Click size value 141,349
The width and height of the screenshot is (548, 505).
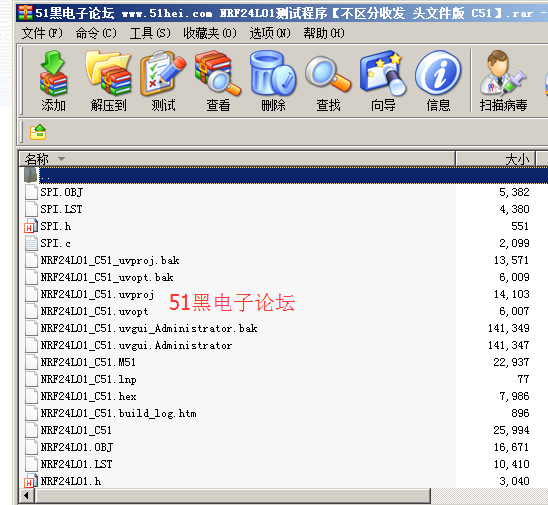coord(509,328)
